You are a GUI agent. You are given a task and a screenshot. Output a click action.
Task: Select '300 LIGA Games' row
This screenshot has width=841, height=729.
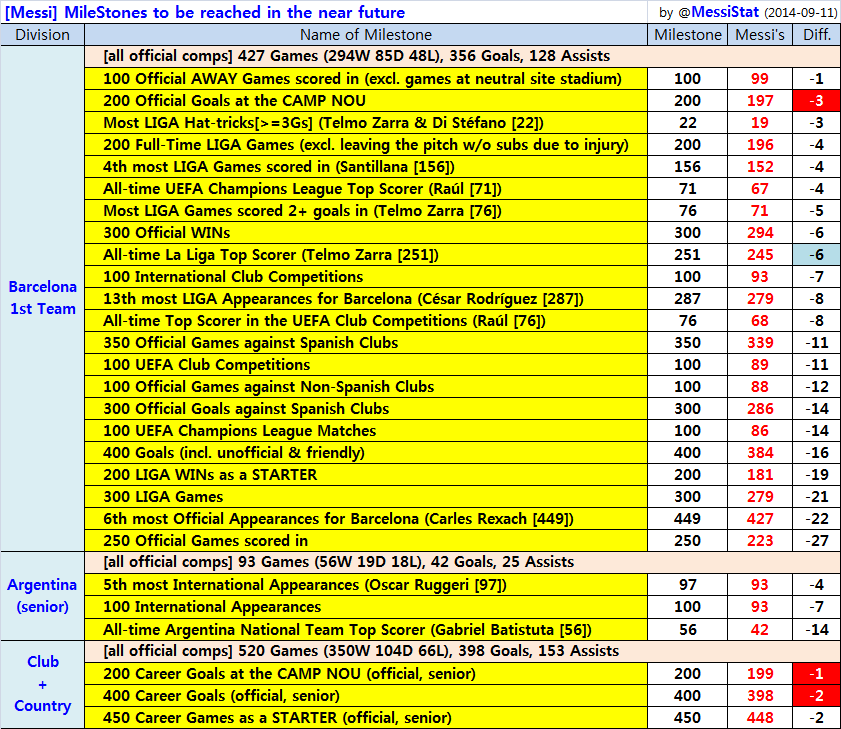point(366,497)
